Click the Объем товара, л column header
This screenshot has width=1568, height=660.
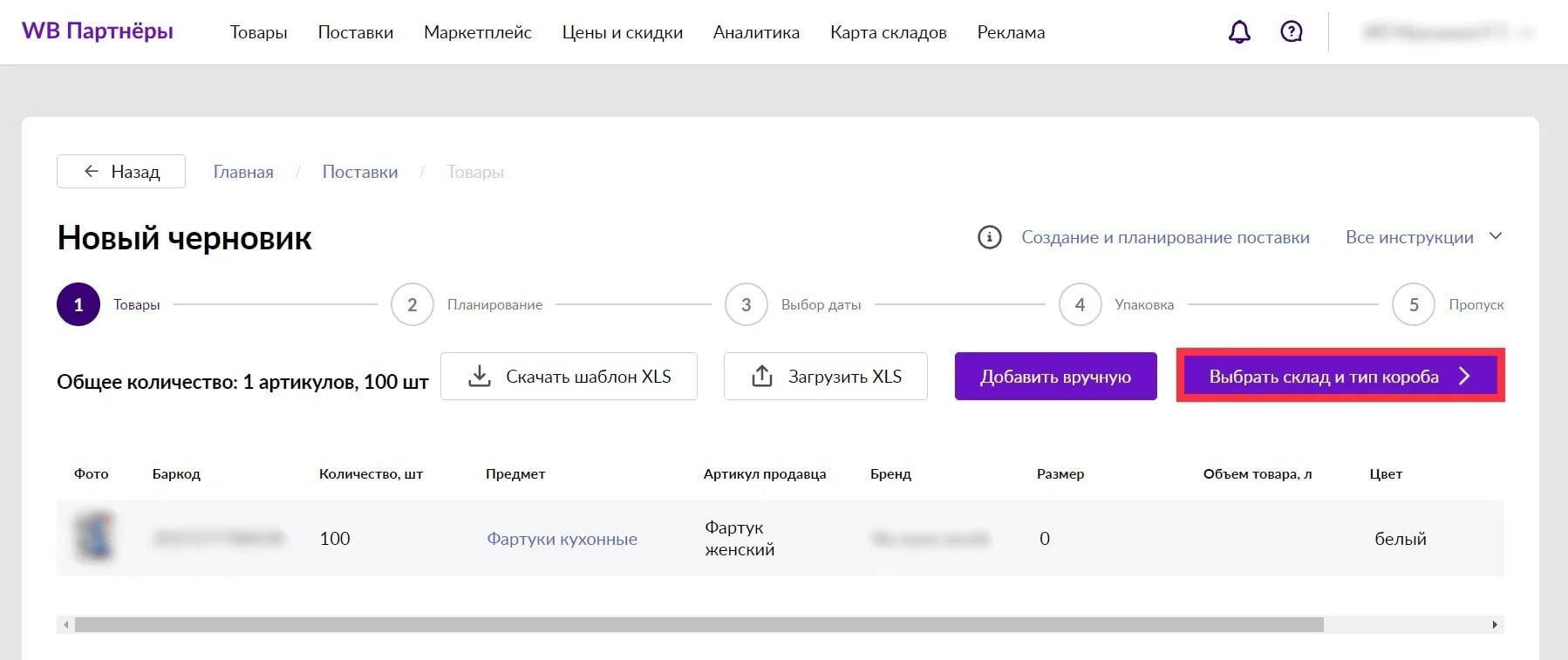point(1258,474)
